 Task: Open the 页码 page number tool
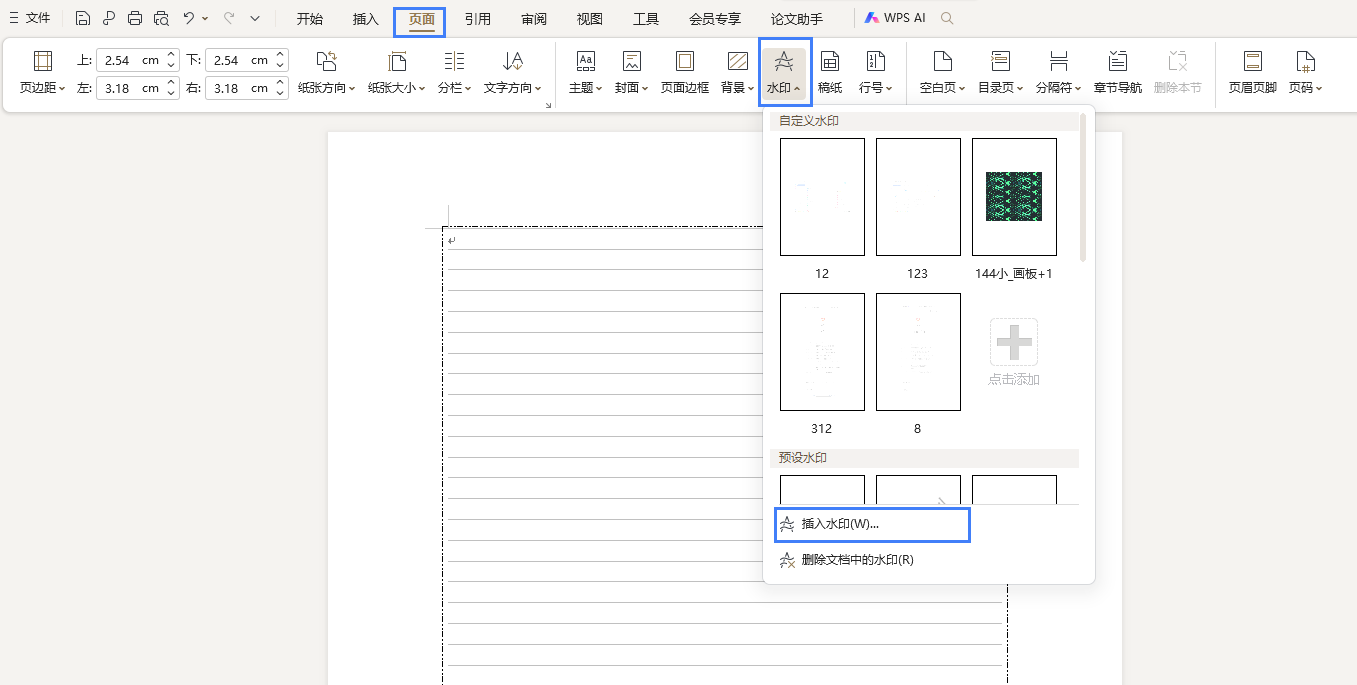[x=1305, y=73]
